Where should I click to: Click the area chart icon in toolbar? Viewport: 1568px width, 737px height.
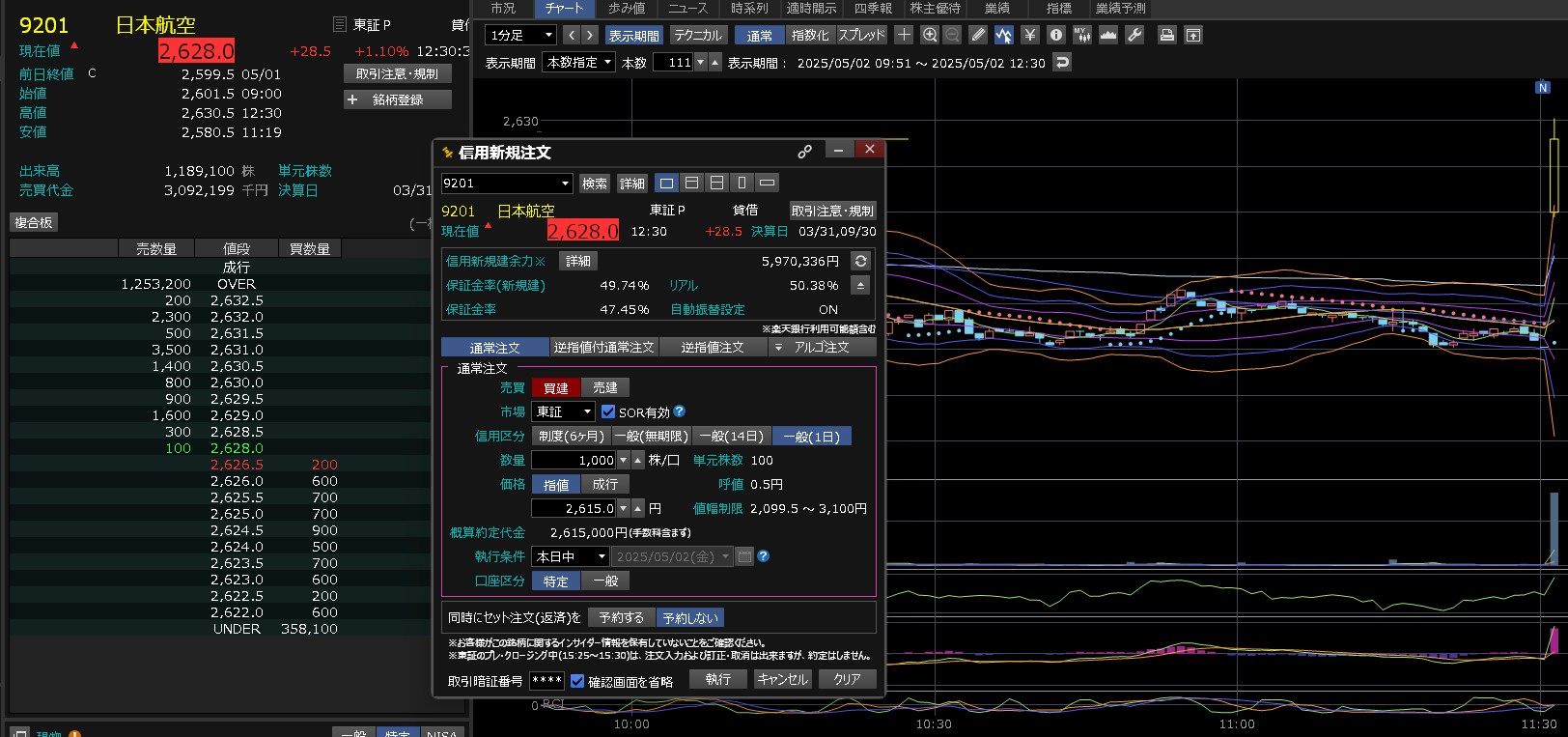1108,35
